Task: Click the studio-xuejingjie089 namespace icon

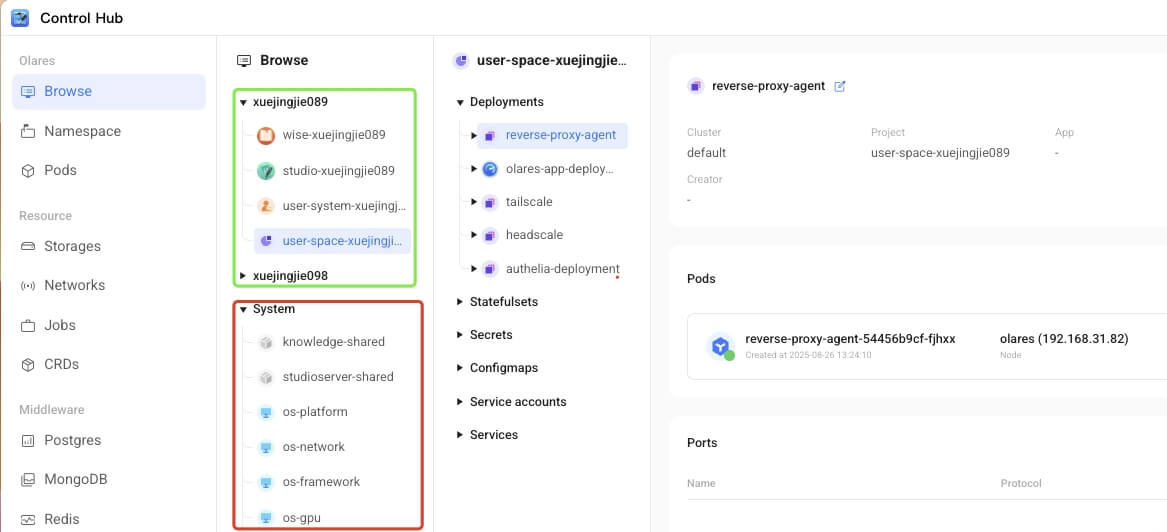Action: coord(266,171)
